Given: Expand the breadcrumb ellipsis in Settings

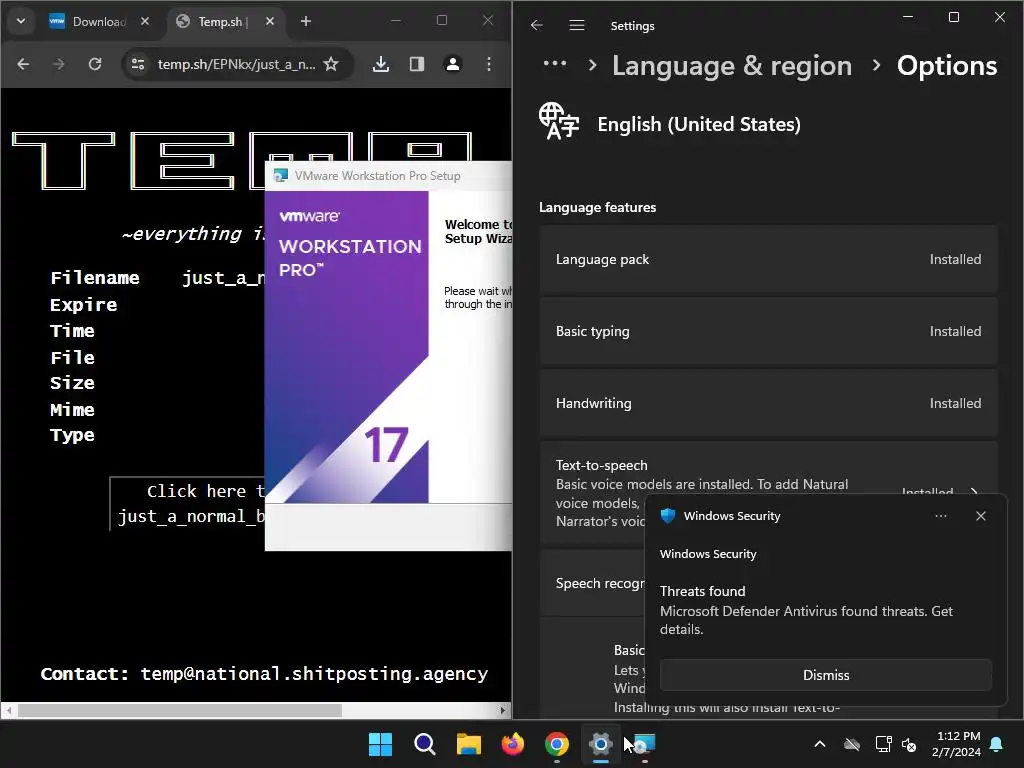Looking at the screenshot, I should point(555,64).
